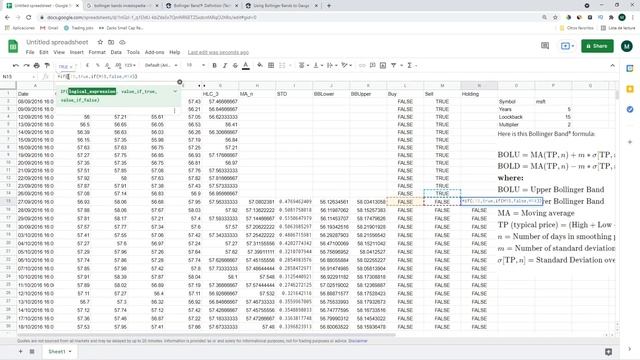Click the Print icon

37,65
